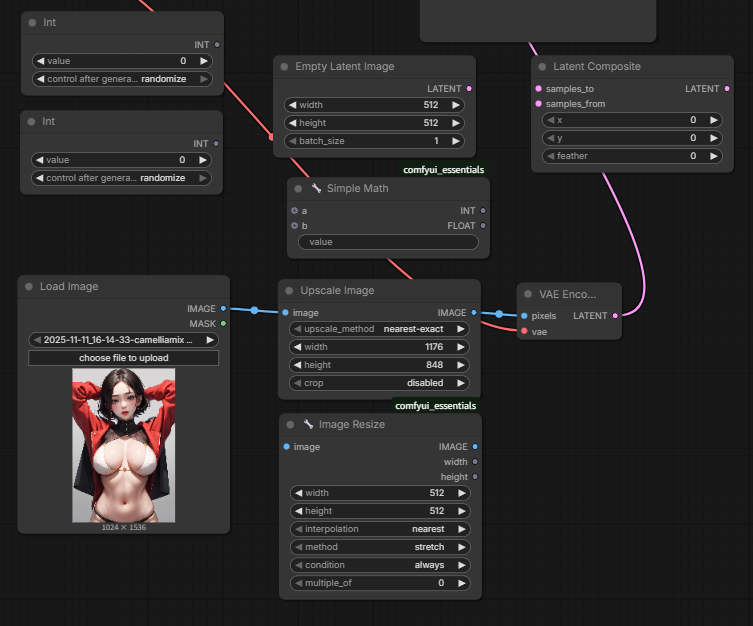Screen dimensions: 753x626
Task: Click the Latent Composite node collapse dot
Action: pyautogui.click(x=543, y=67)
